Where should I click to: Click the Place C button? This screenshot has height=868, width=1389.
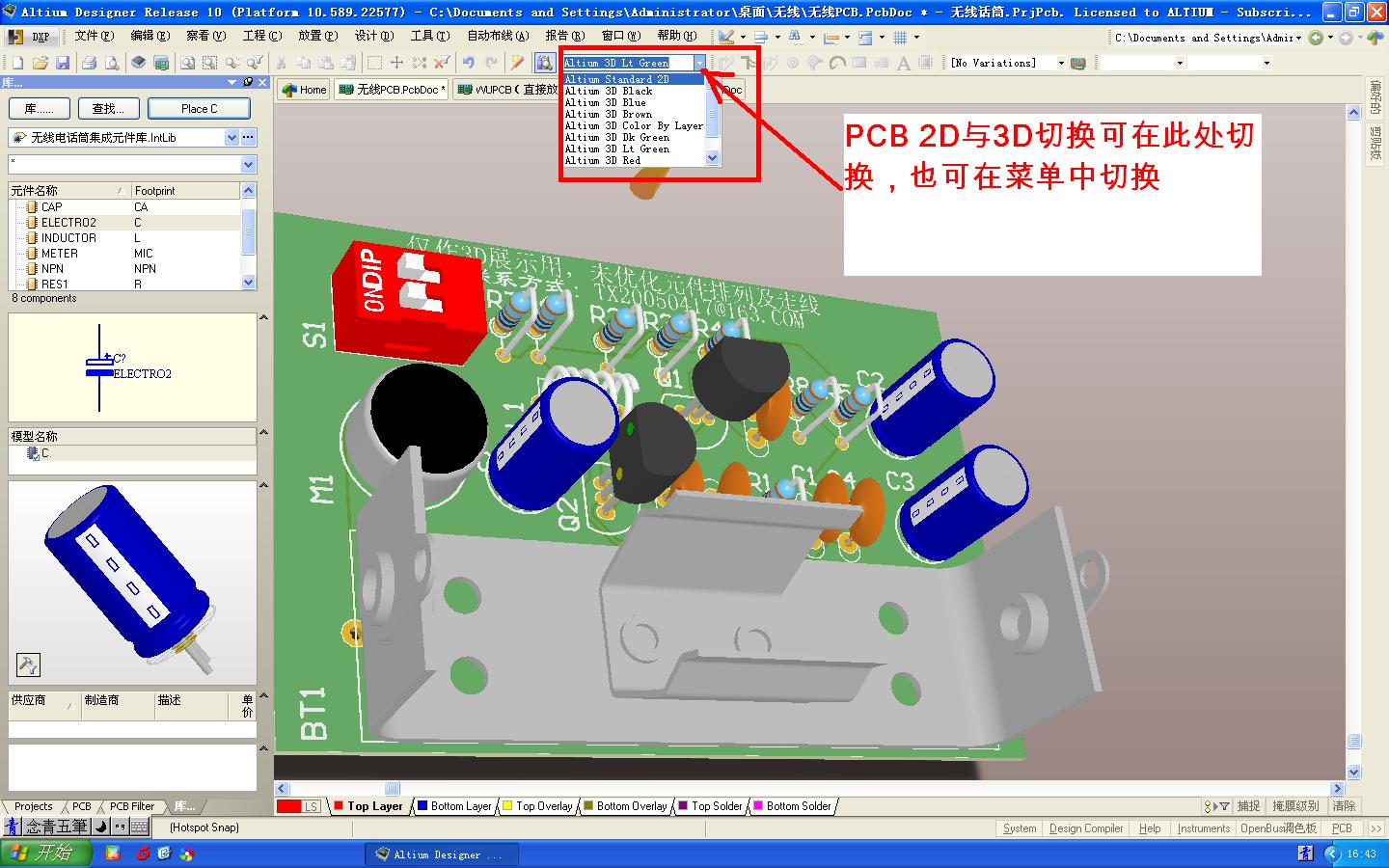pyautogui.click(x=200, y=109)
